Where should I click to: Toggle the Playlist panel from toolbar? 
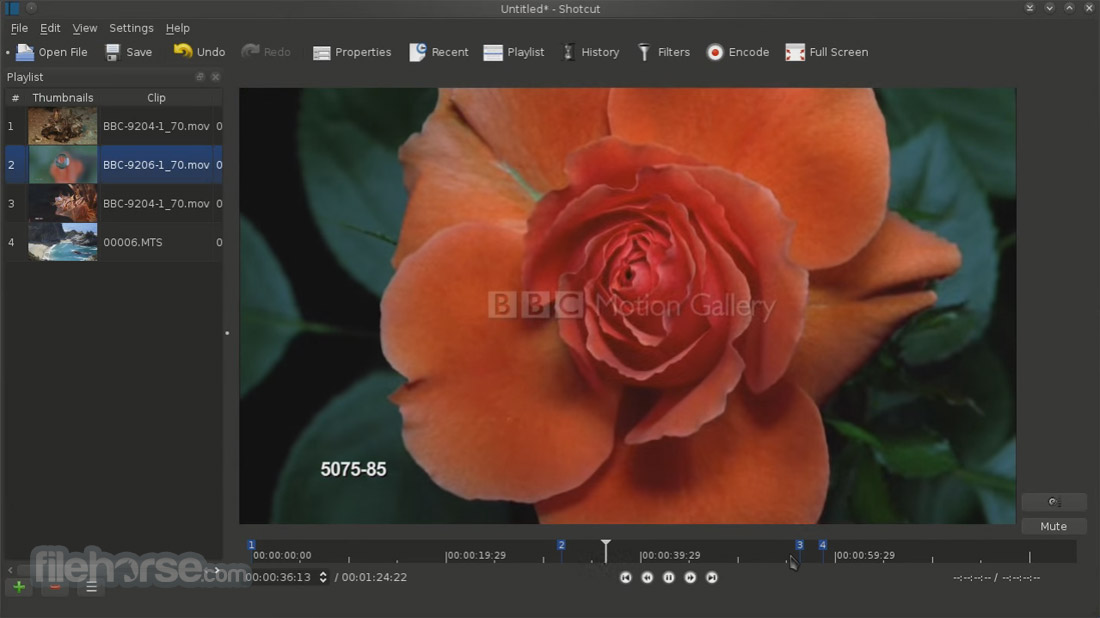[x=514, y=52]
